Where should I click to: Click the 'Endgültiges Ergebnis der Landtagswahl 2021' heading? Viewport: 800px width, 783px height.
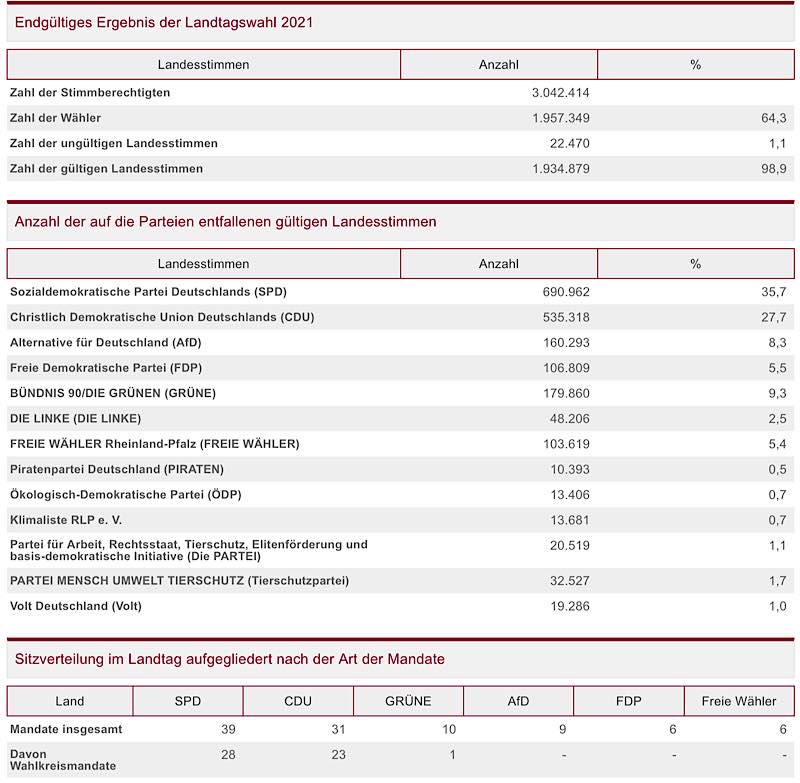[164, 22]
